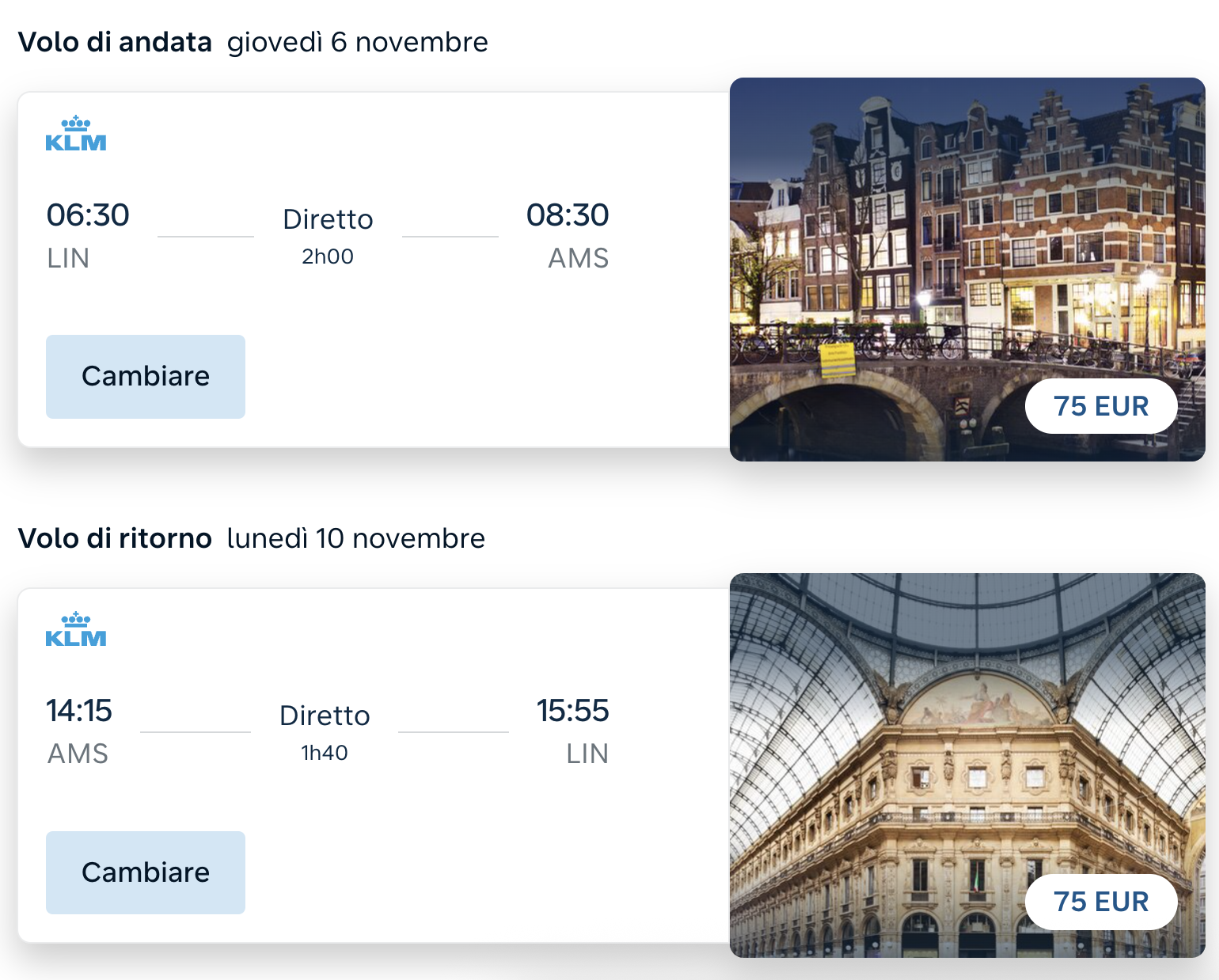Click the LIN departure airport code

coord(68,258)
